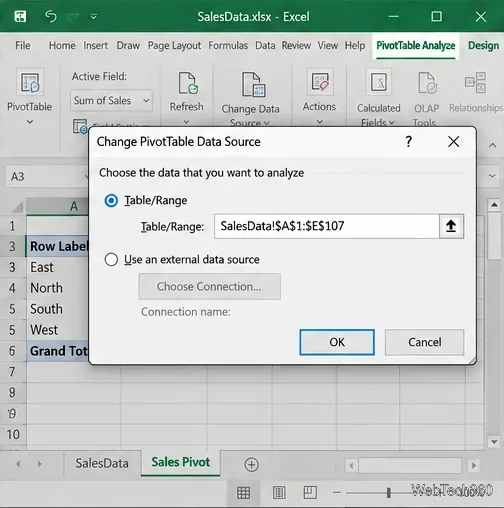
Task: Click the Choose Connection button
Action: pyautogui.click(x=209, y=287)
